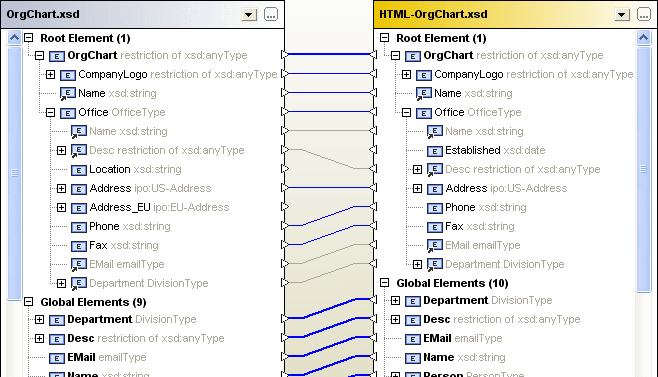Collapse the OrgChart node in right pane
Viewport: 658px width, 377px height.
point(395,55)
